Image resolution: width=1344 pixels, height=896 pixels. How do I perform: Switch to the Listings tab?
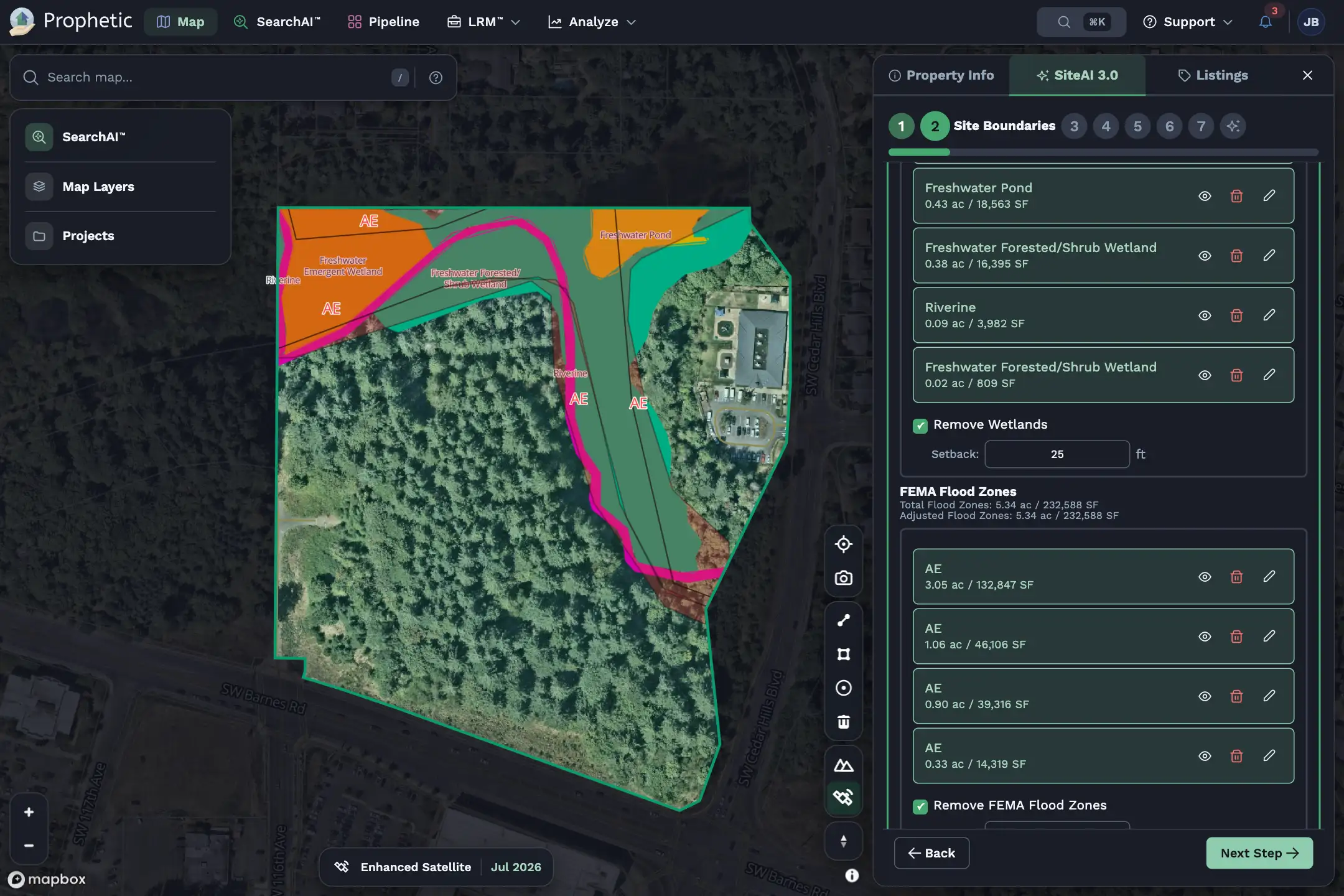(1213, 75)
